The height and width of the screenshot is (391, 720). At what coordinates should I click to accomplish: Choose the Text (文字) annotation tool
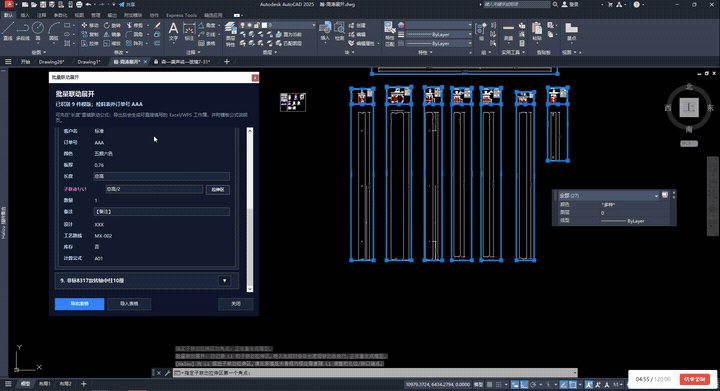point(173,31)
